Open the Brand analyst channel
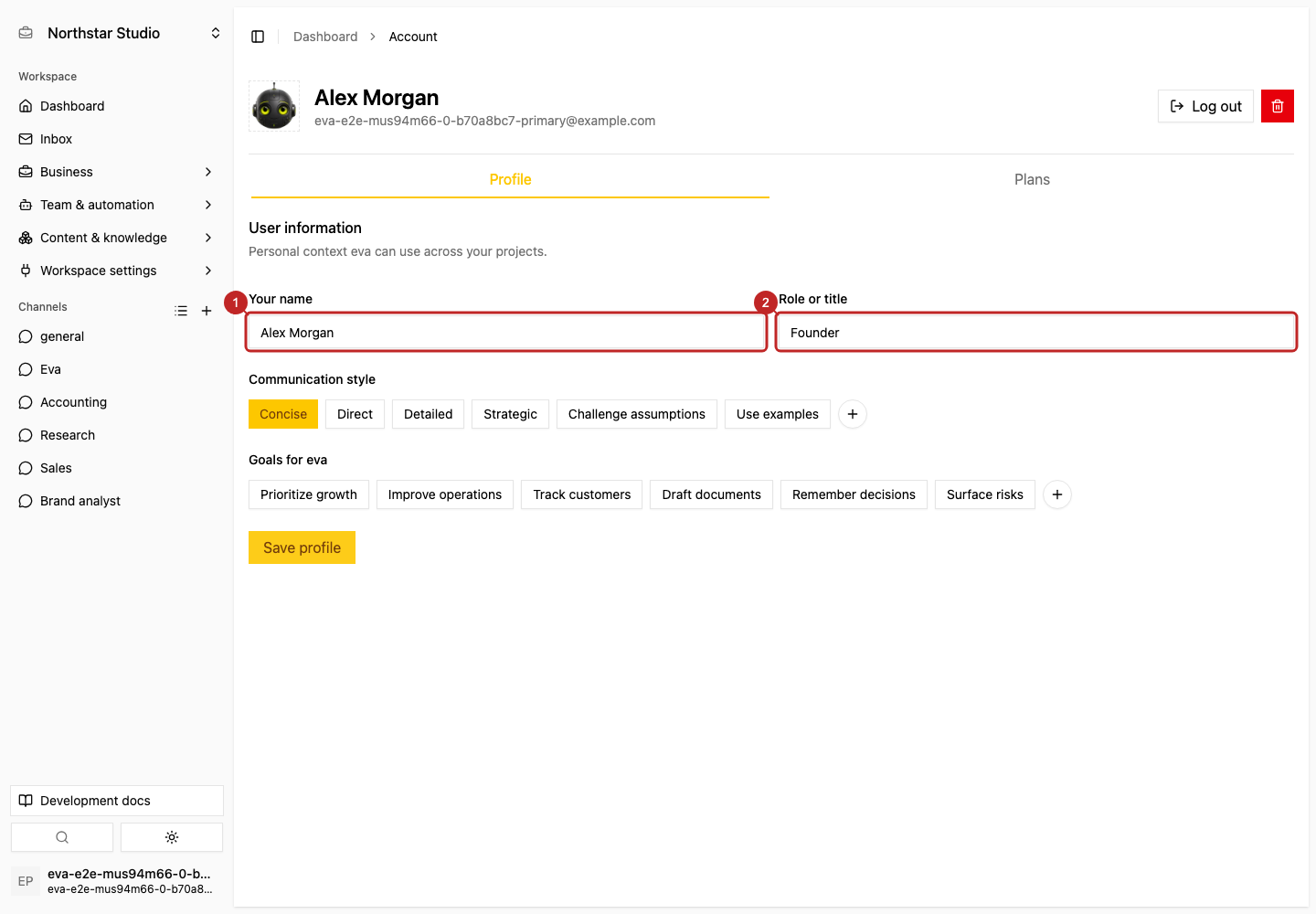Screen dimensions: 1316x914 117,501
